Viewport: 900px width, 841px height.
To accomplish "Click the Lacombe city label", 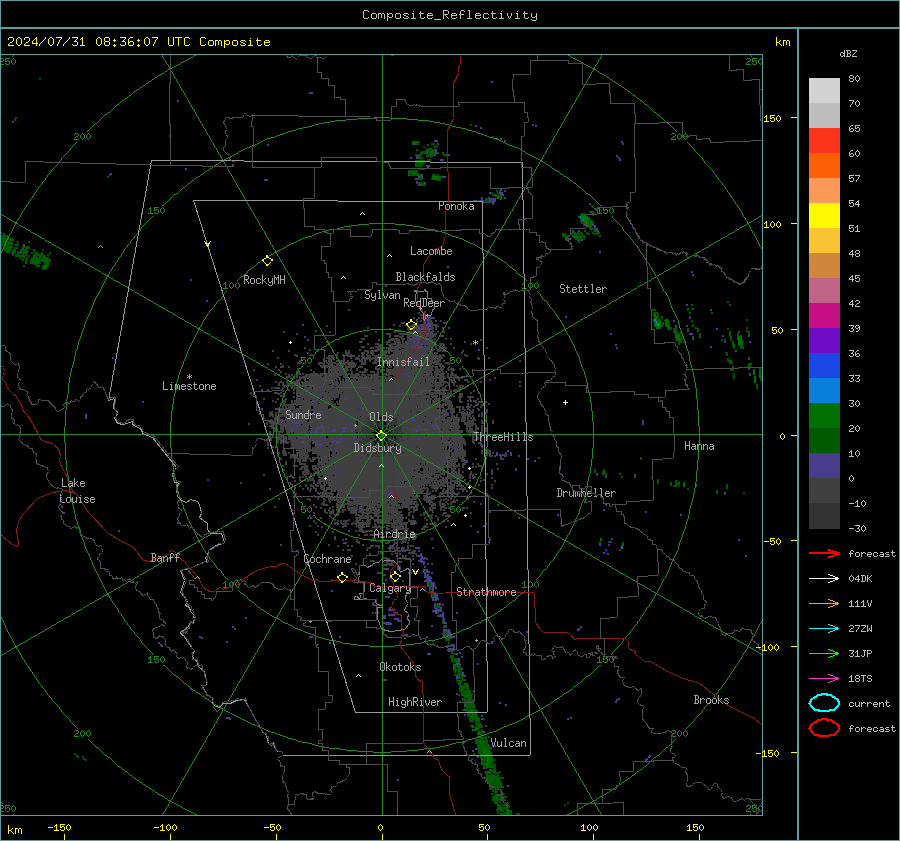I will point(431,251).
